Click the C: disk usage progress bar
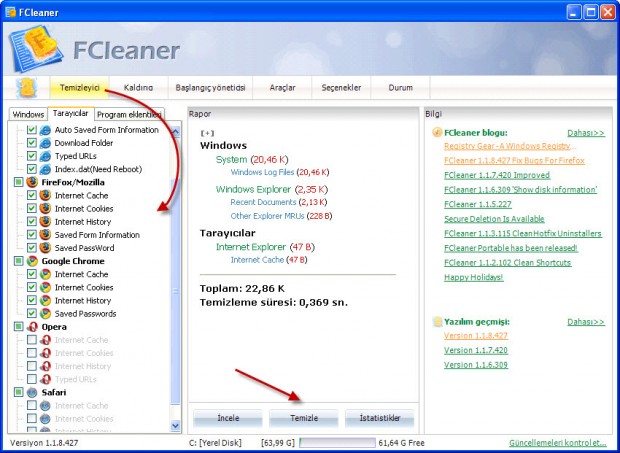 tap(337, 443)
